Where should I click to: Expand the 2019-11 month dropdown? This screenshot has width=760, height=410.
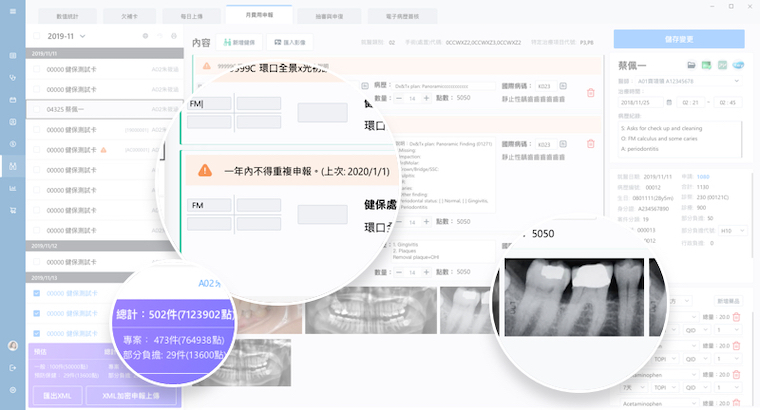coord(82,37)
